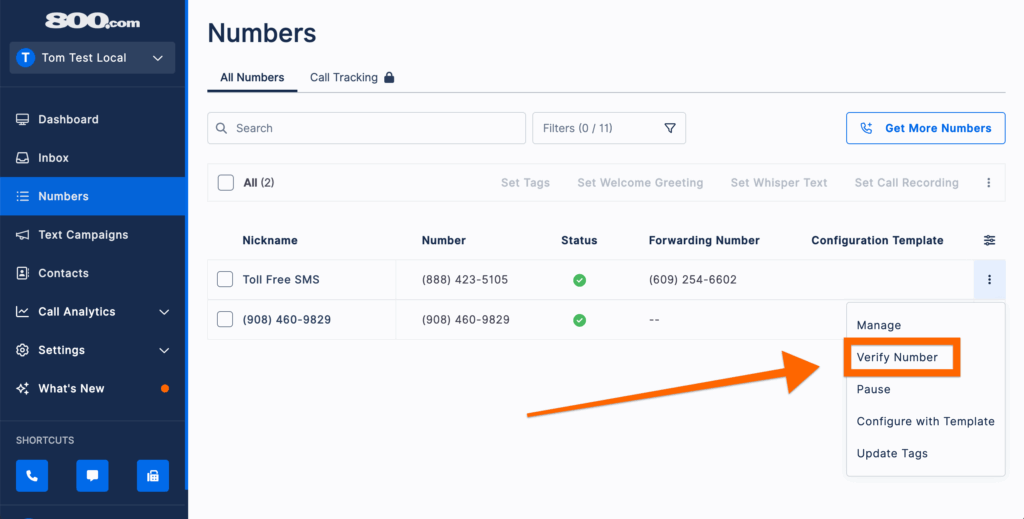Tick the (908) 460-9829 row checkbox
1024x519 pixels.
tap(225, 319)
